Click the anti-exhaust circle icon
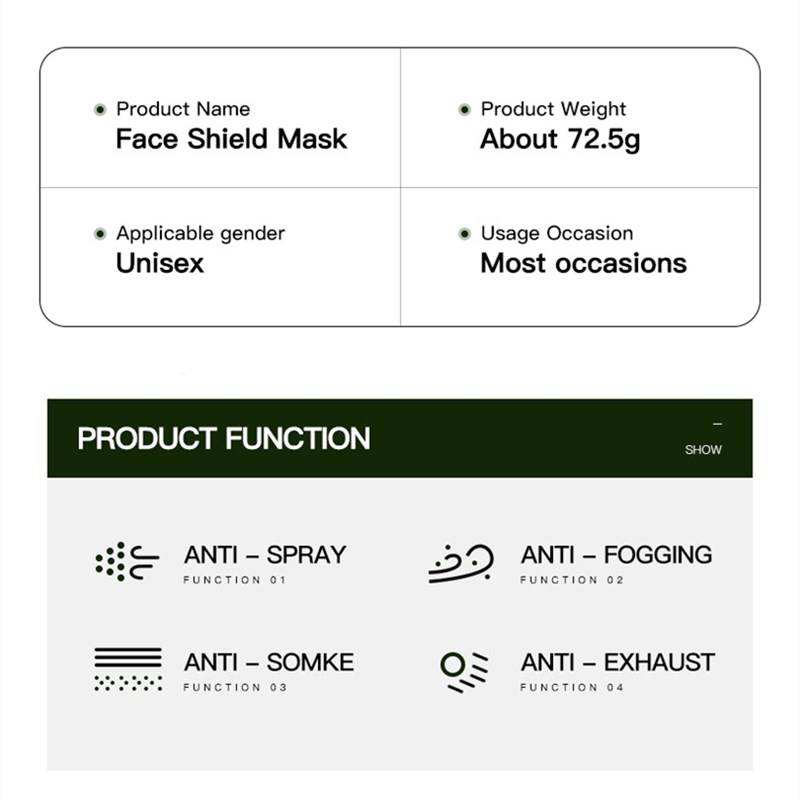The width and height of the screenshot is (800, 800). point(464,671)
